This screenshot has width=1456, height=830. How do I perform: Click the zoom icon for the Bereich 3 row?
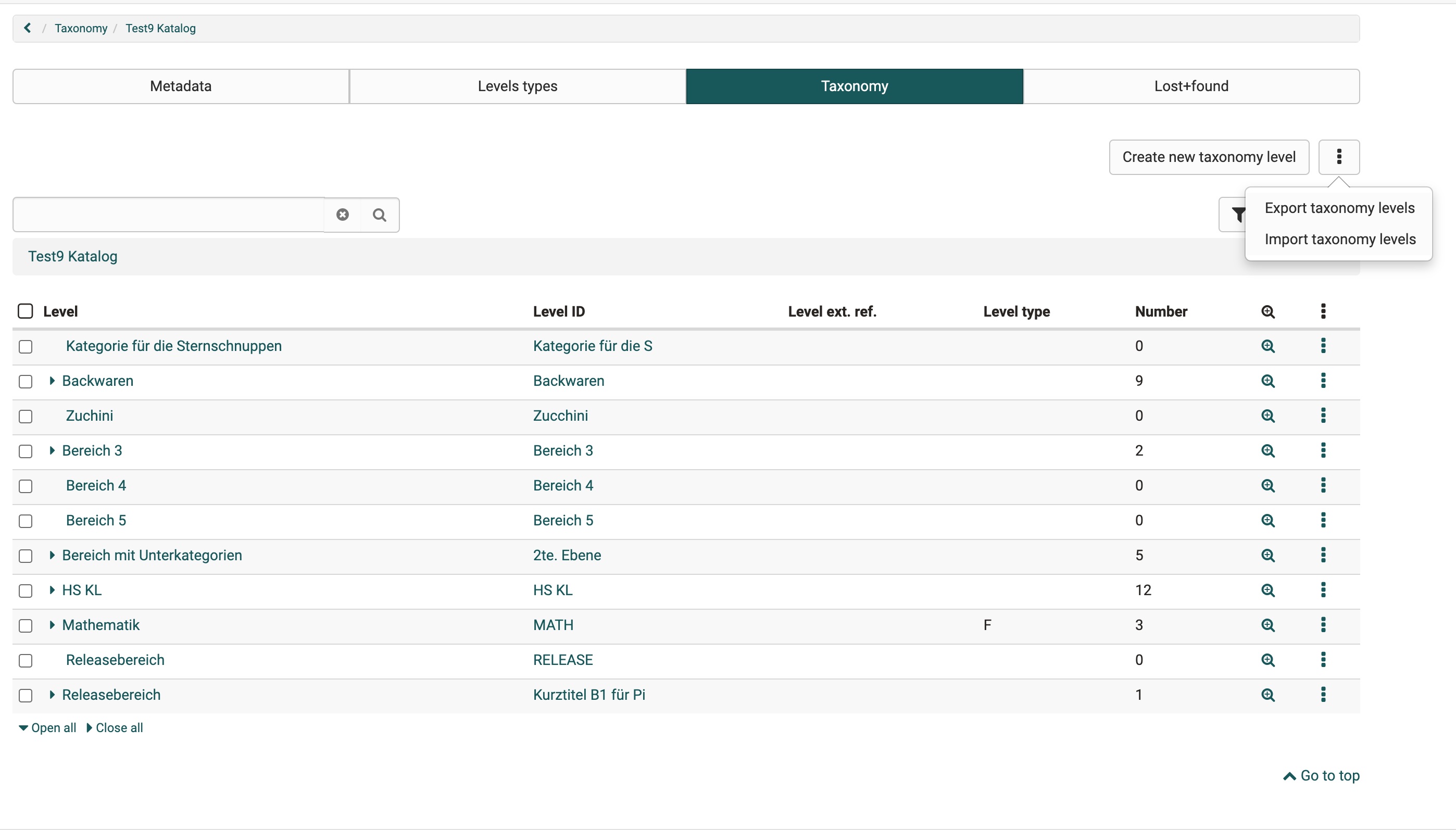(1268, 450)
